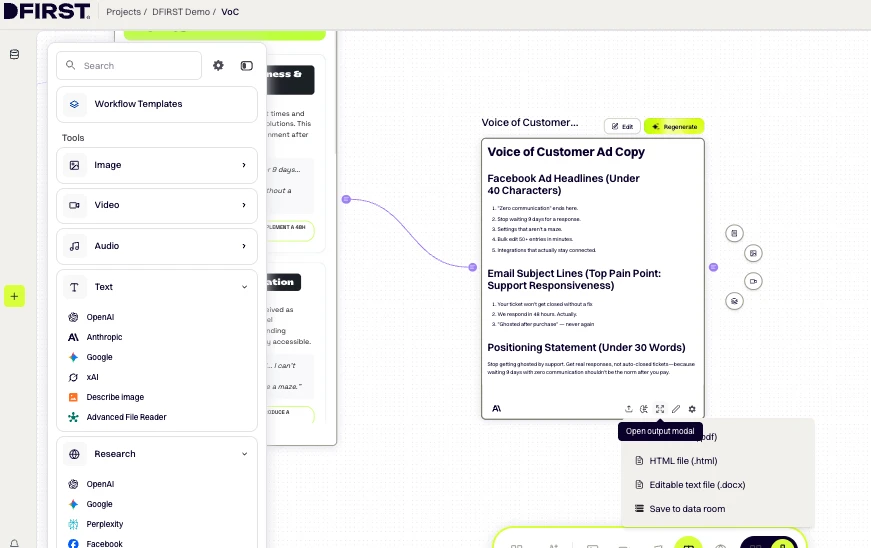Click the Facebook Ad Headlines heading
The width and height of the screenshot is (871, 548).
point(563,184)
